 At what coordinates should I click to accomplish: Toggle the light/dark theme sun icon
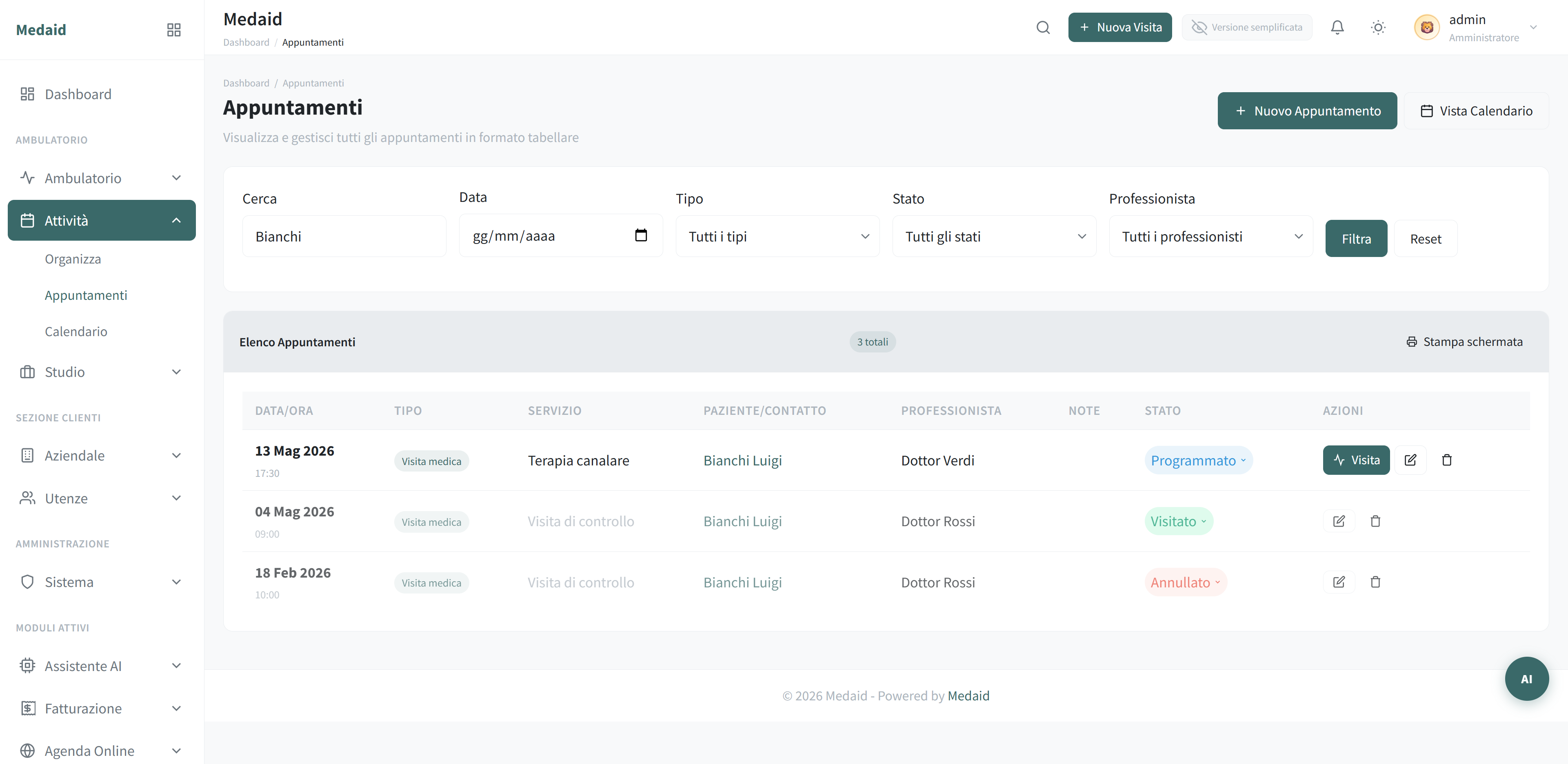[x=1377, y=27]
